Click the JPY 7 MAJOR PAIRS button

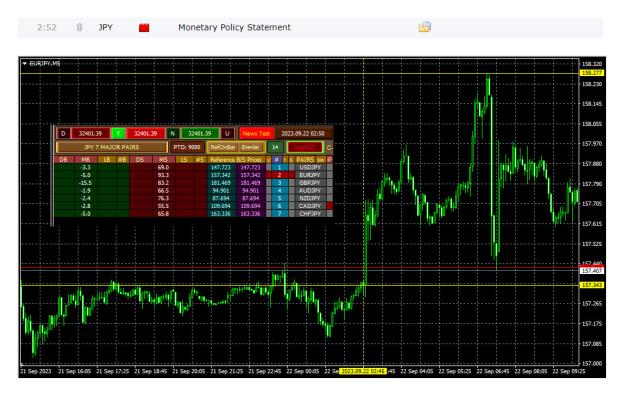[x=112, y=147]
